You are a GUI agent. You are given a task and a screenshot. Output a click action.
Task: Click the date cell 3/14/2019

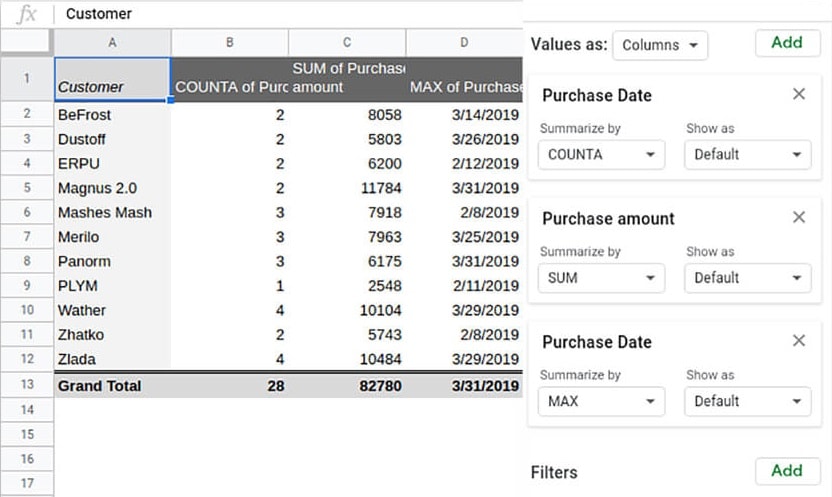pos(464,115)
